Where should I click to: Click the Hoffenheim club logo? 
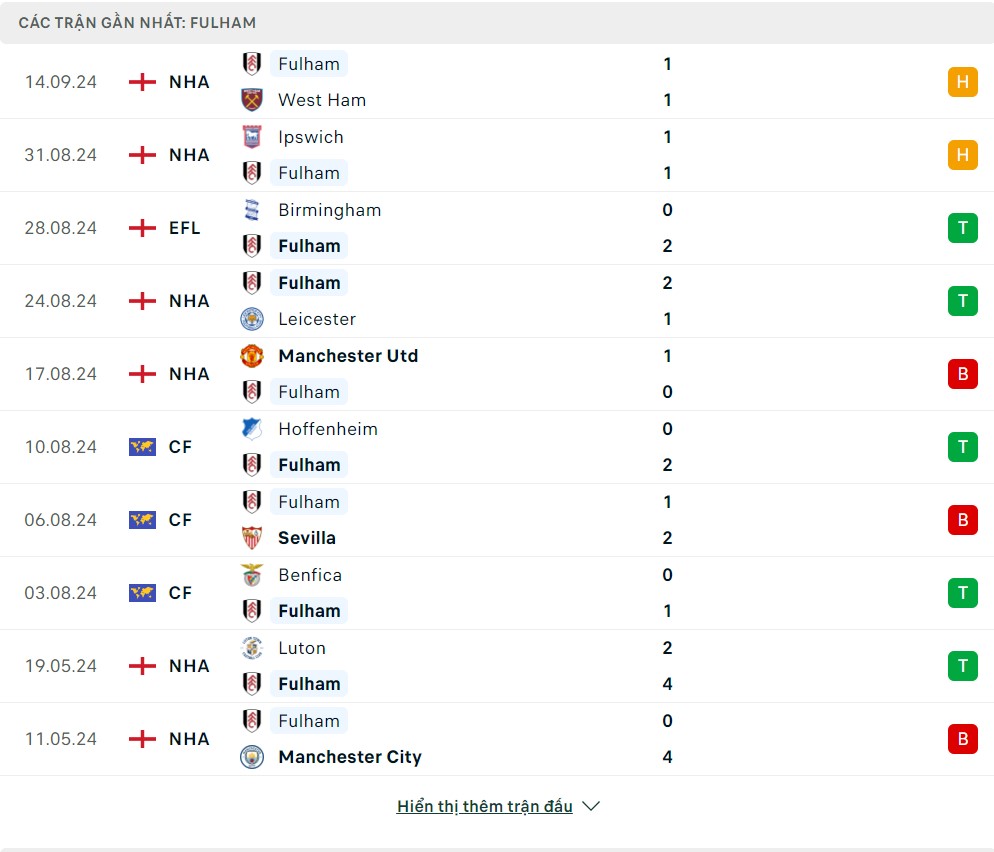click(x=252, y=429)
